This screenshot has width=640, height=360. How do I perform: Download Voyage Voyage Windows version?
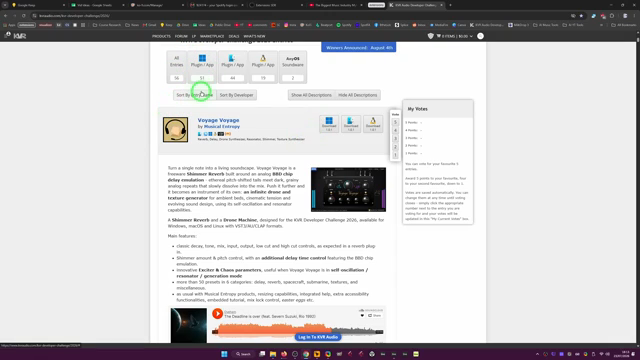pyautogui.click(x=329, y=124)
